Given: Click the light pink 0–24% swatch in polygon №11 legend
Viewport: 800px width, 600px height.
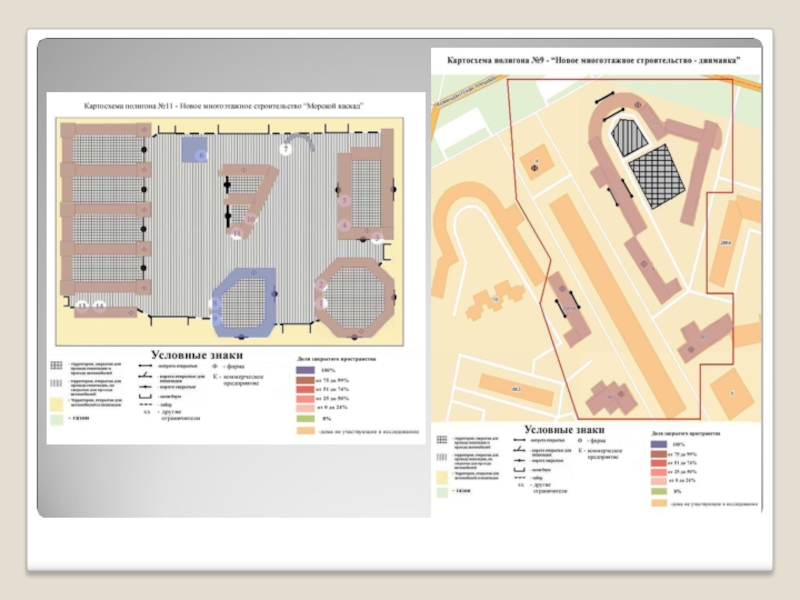Looking at the screenshot, I should (x=305, y=408).
